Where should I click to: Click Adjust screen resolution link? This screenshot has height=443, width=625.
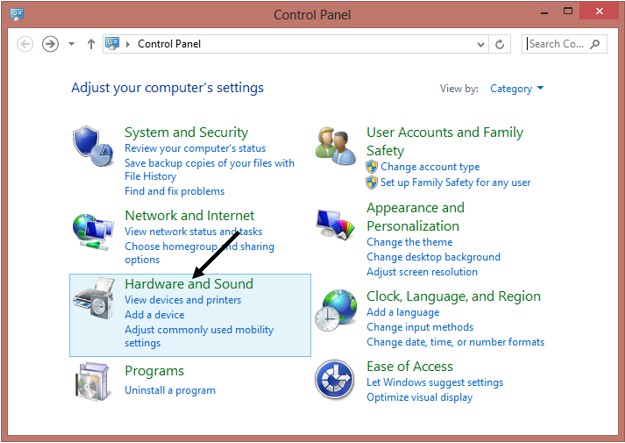pos(421,272)
